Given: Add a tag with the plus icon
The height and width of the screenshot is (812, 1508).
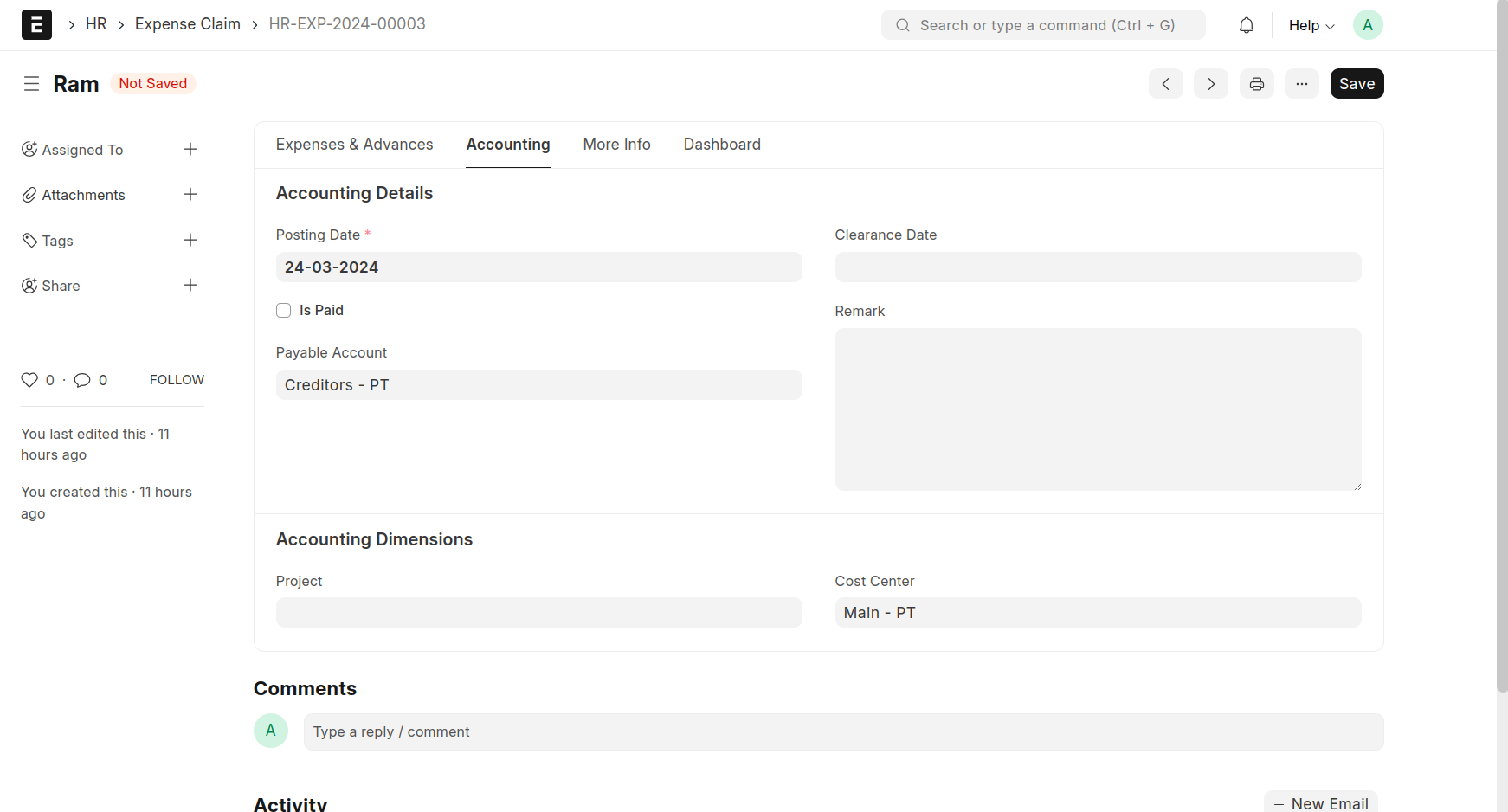Looking at the screenshot, I should point(190,241).
